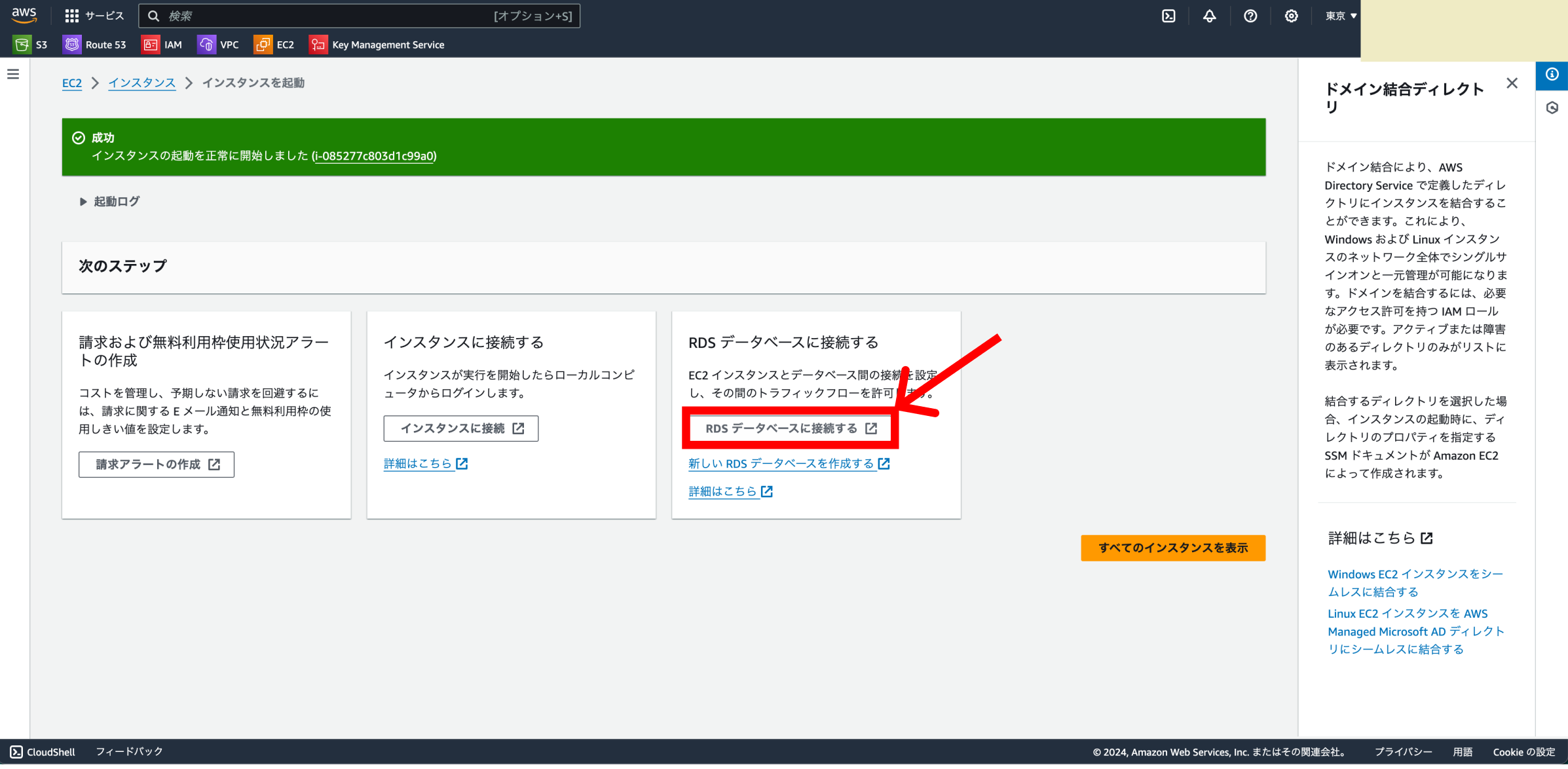Toggle the hamburger side navigation menu

tap(13, 74)
